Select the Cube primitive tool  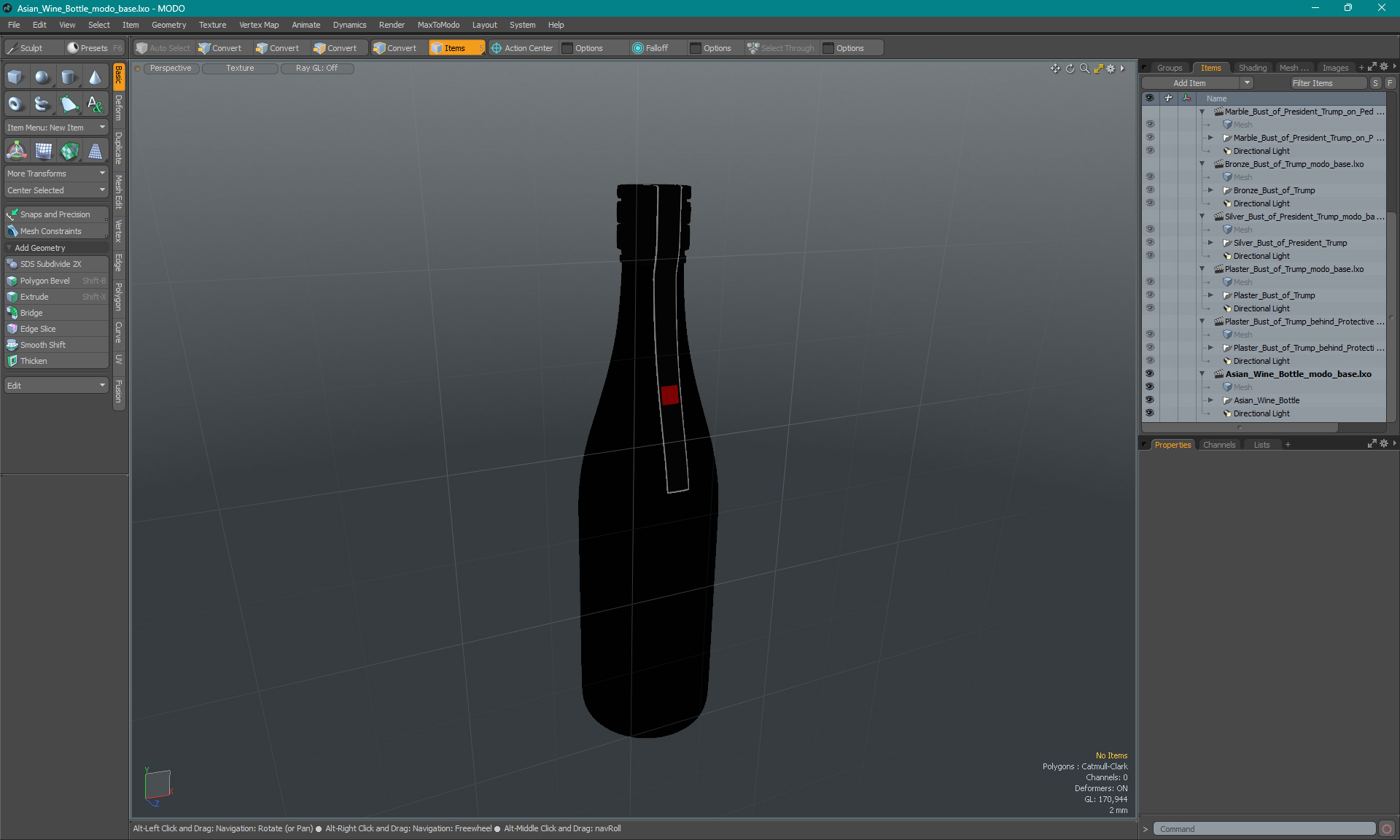tap(15, 77)
